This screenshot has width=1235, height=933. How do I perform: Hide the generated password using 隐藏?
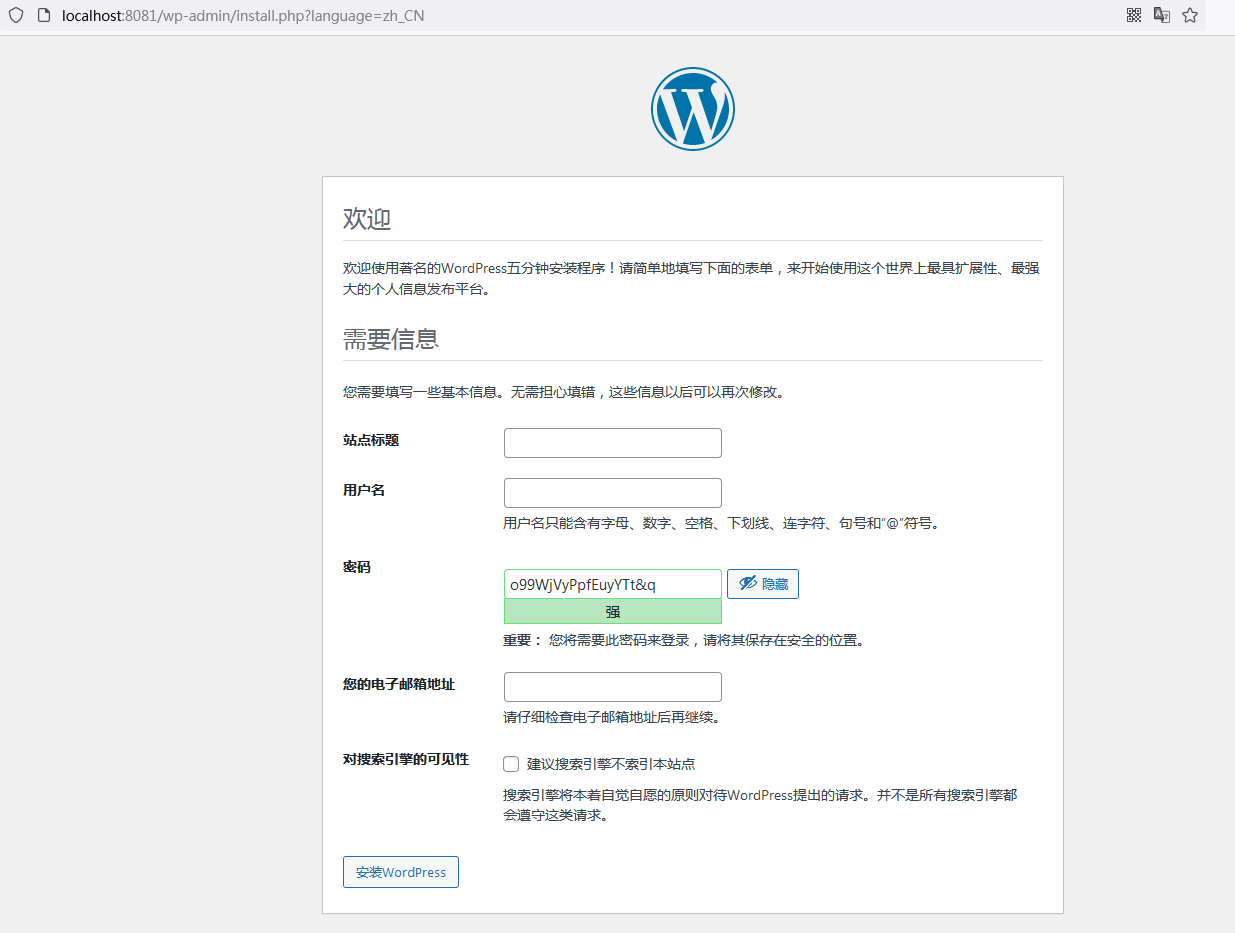click(x=763, y=583)
